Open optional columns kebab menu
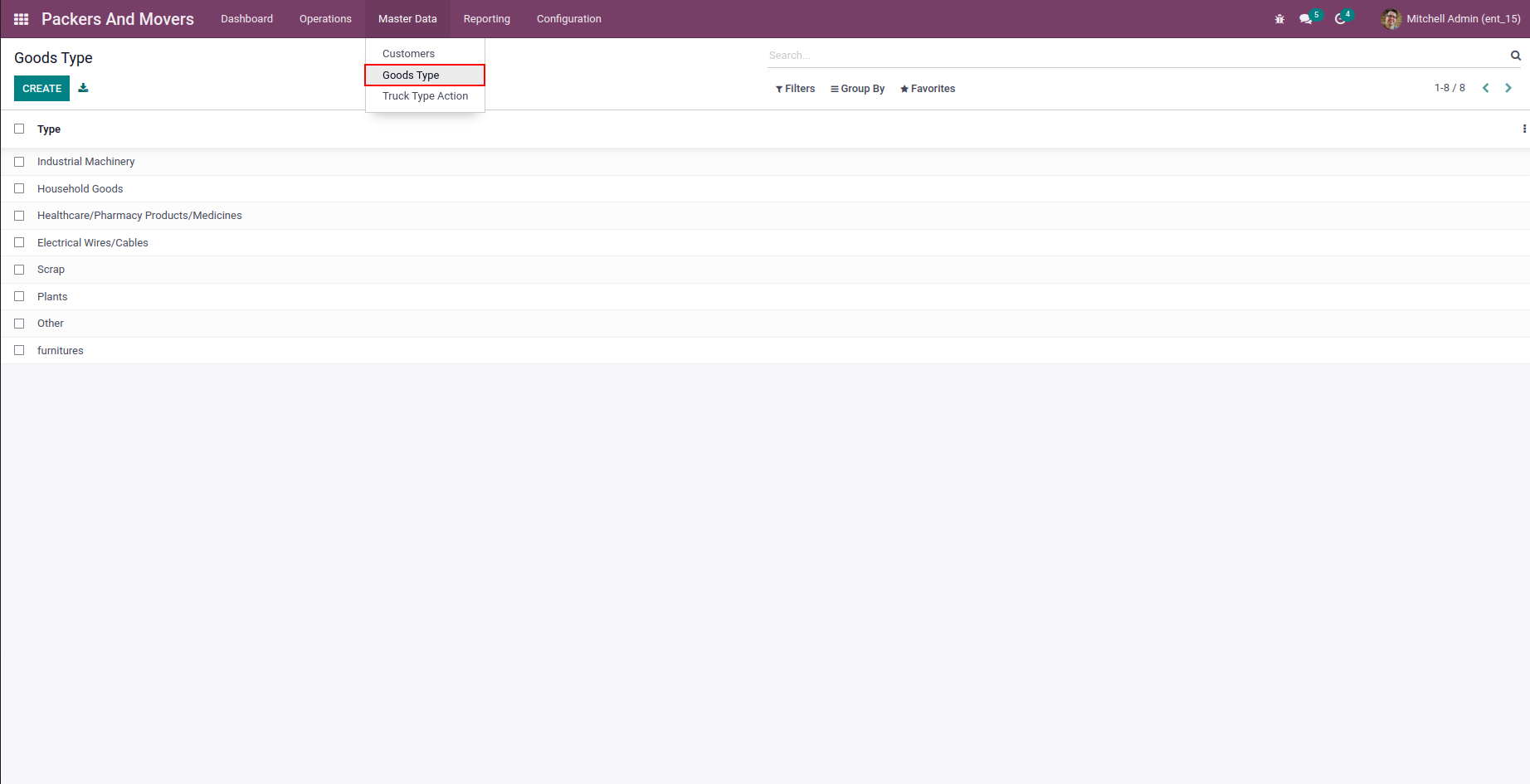Image resolution: width=1530 pixels, height=784 pixels. (x=1524, y=129)
